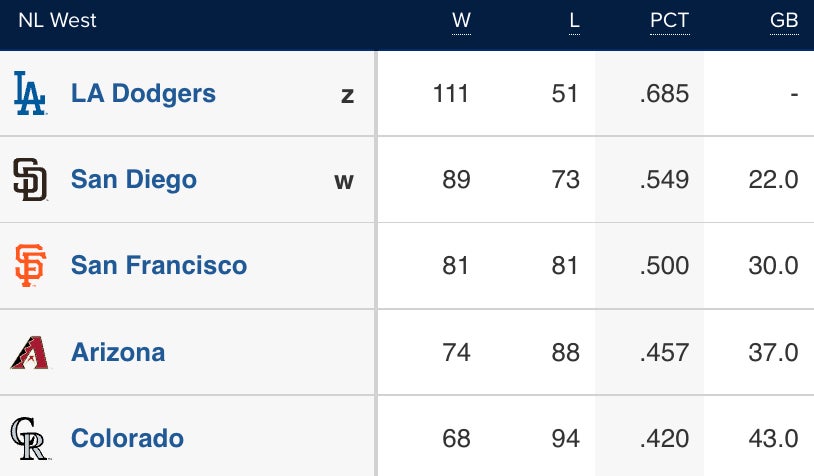
Task: Click the GB column header
Action: pos(784,22)
